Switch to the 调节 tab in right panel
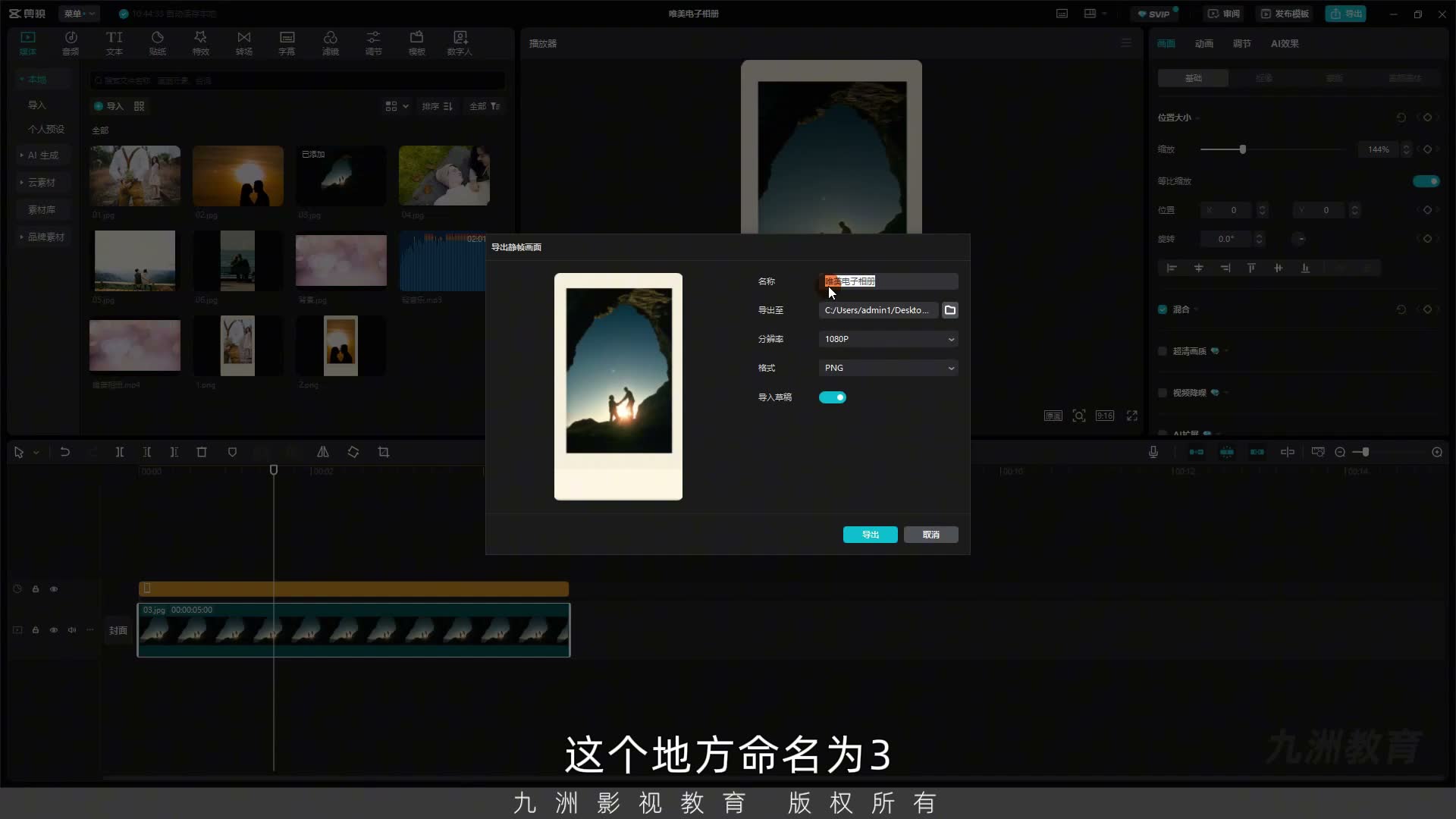The image size is (1456, 819). coord(1241,43)
